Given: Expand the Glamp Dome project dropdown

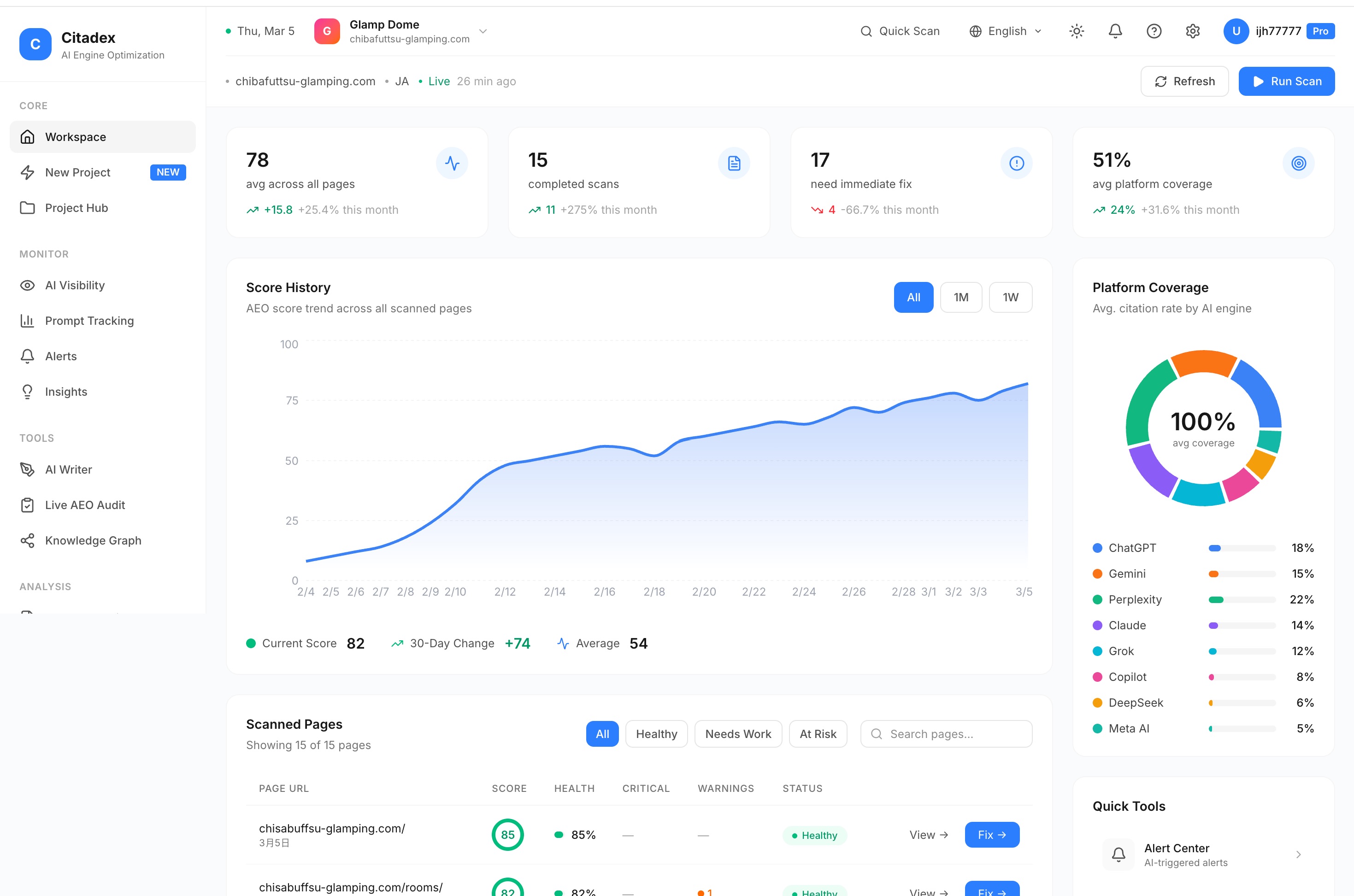Looking at the screenshot, I should tap(483, 31).
